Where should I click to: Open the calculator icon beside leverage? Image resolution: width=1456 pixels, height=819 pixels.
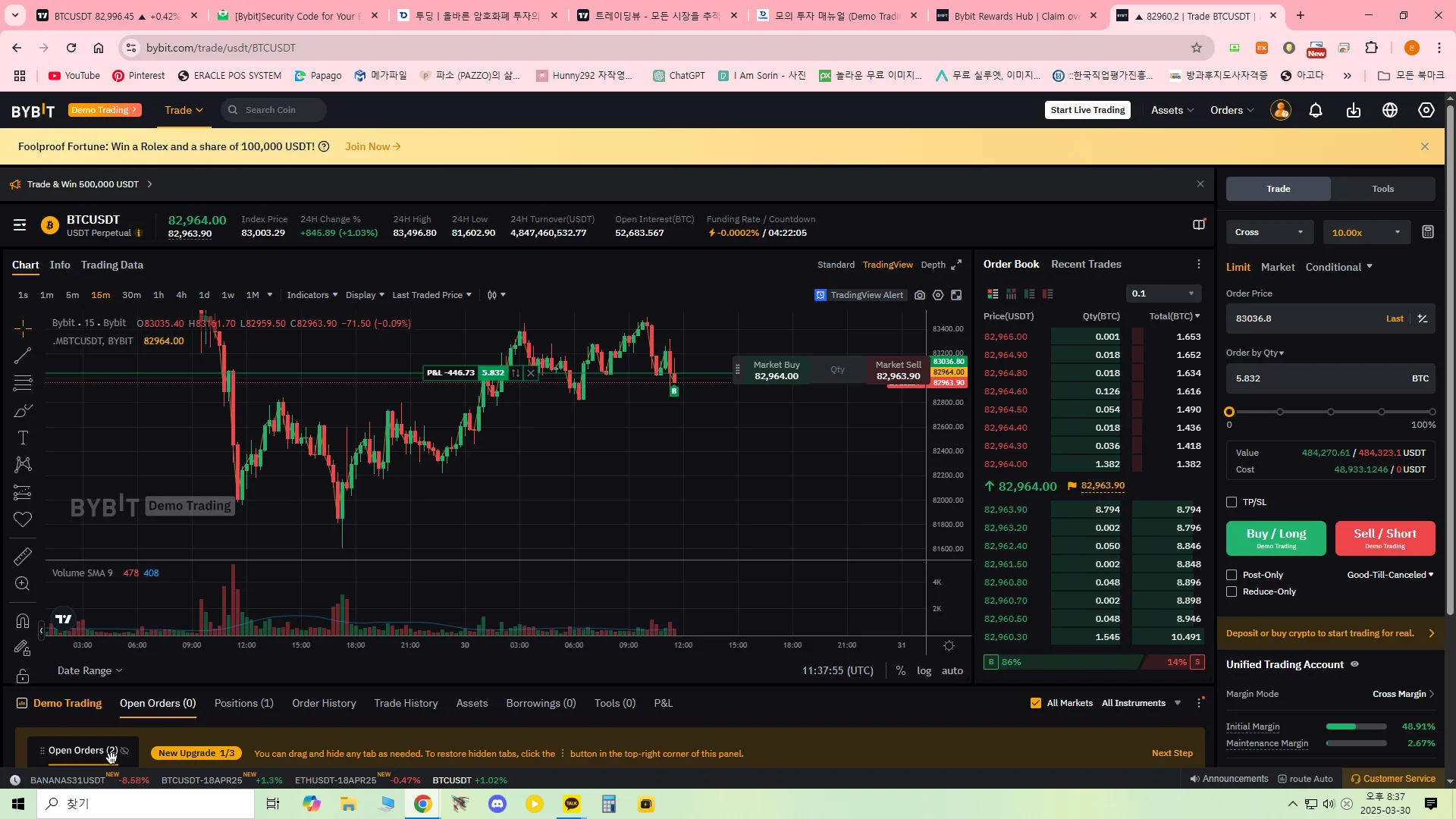tap(1427, 232)
